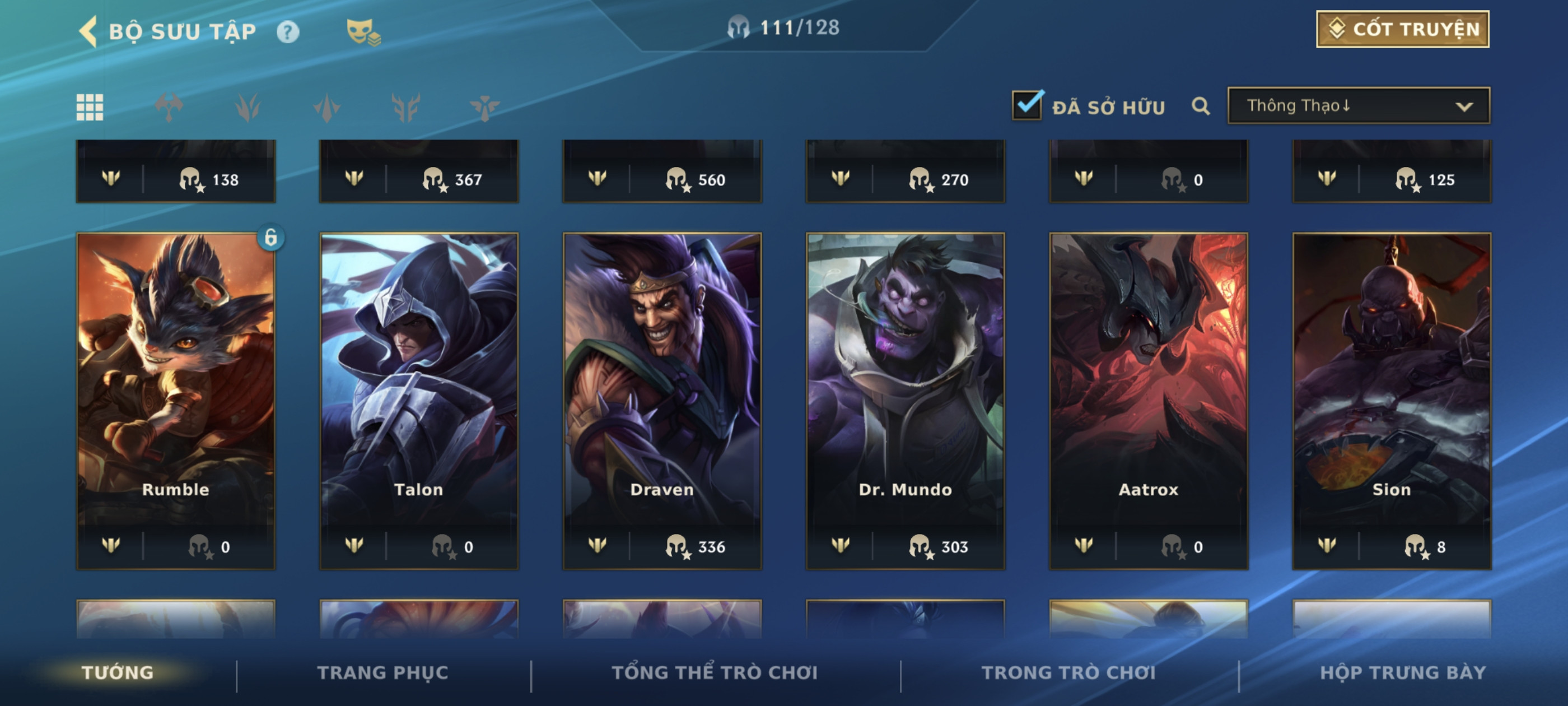Filter by the third role icon after grid
Screen dimensions: 1568x706
tap(327, 108)
